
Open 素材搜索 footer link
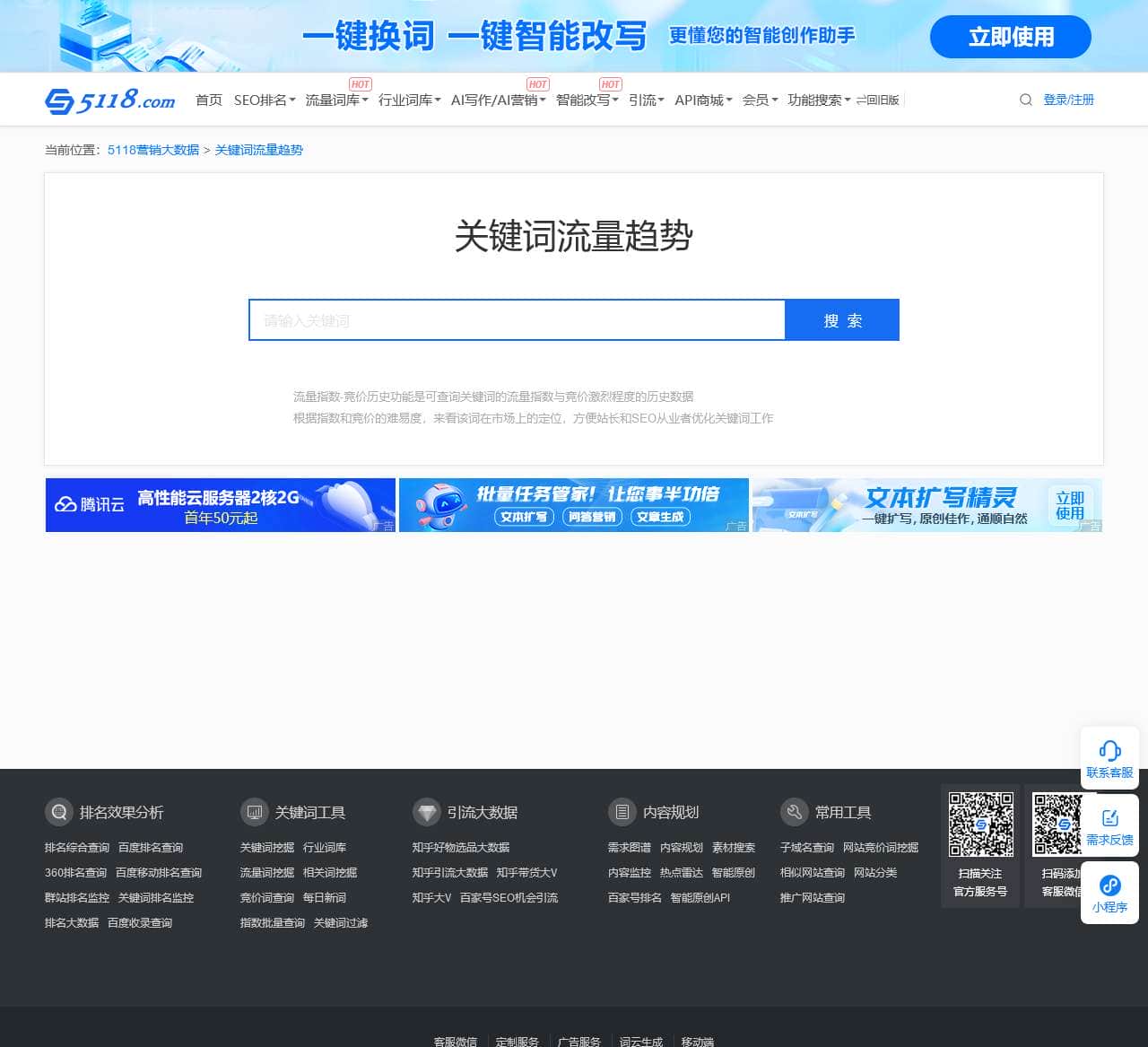click(734, 848)
